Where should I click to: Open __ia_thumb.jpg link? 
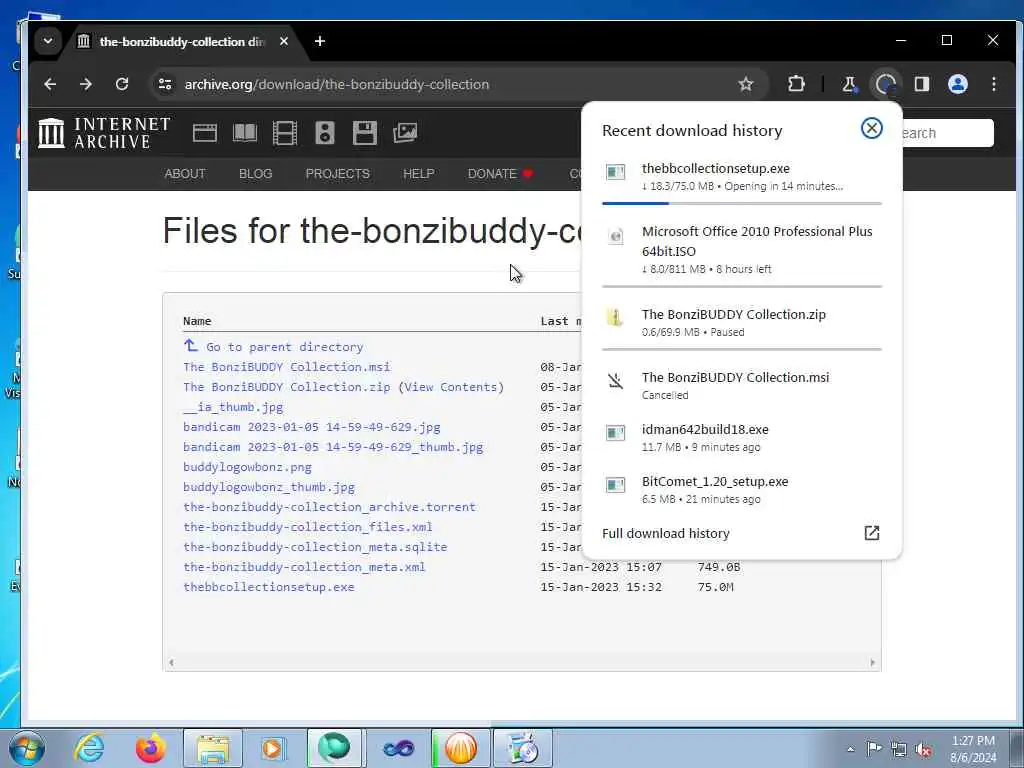click(233, 407)
